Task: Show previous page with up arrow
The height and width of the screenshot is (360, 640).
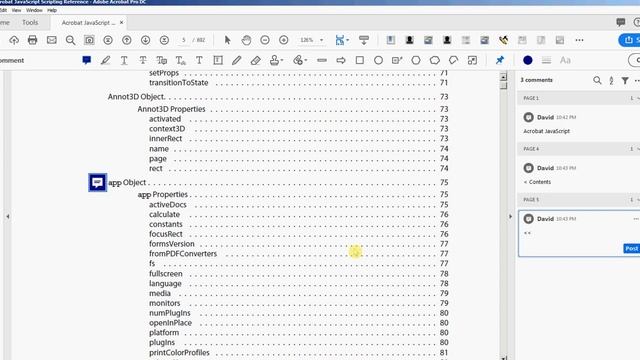Action: 127,40
